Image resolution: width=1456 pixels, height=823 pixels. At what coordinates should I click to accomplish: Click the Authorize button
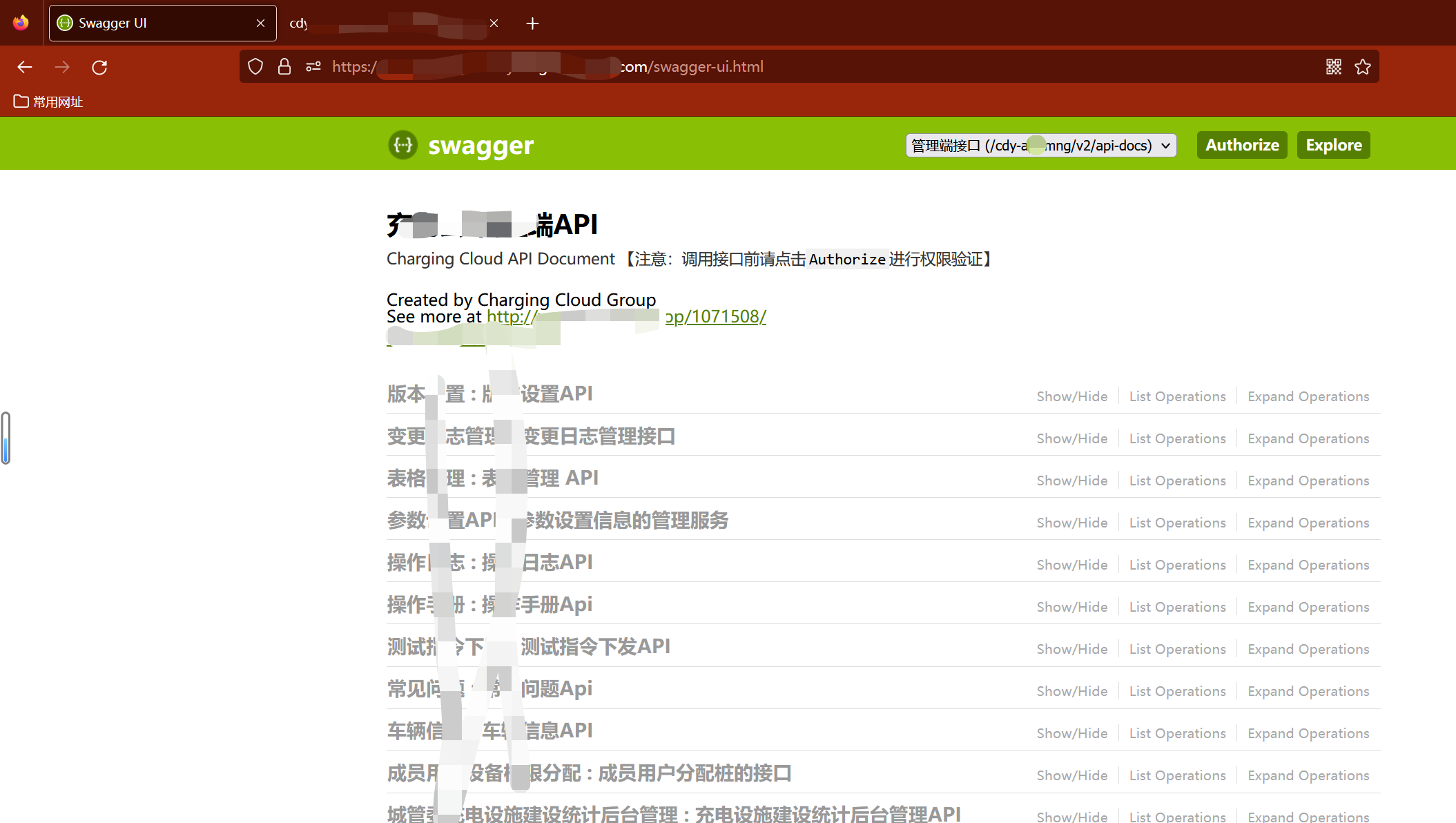[1241, 145]
